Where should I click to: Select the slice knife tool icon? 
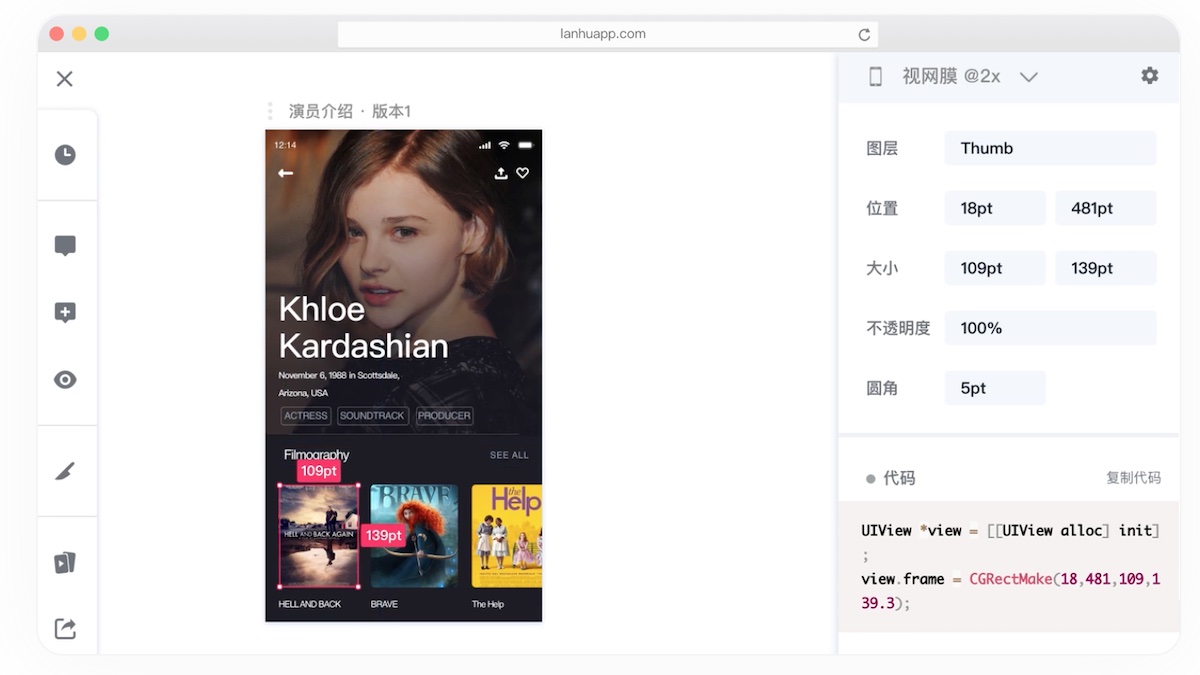[x=65, y=471]
